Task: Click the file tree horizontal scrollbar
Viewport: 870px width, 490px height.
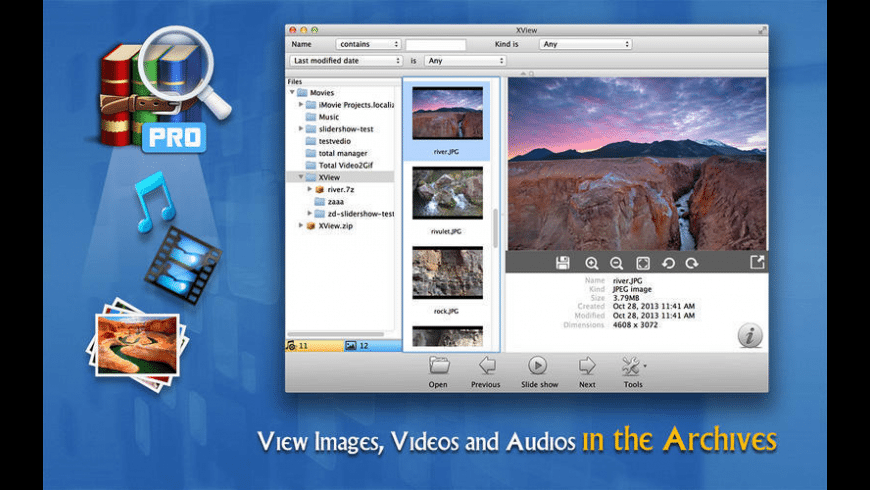Action: tap(335, 334)
